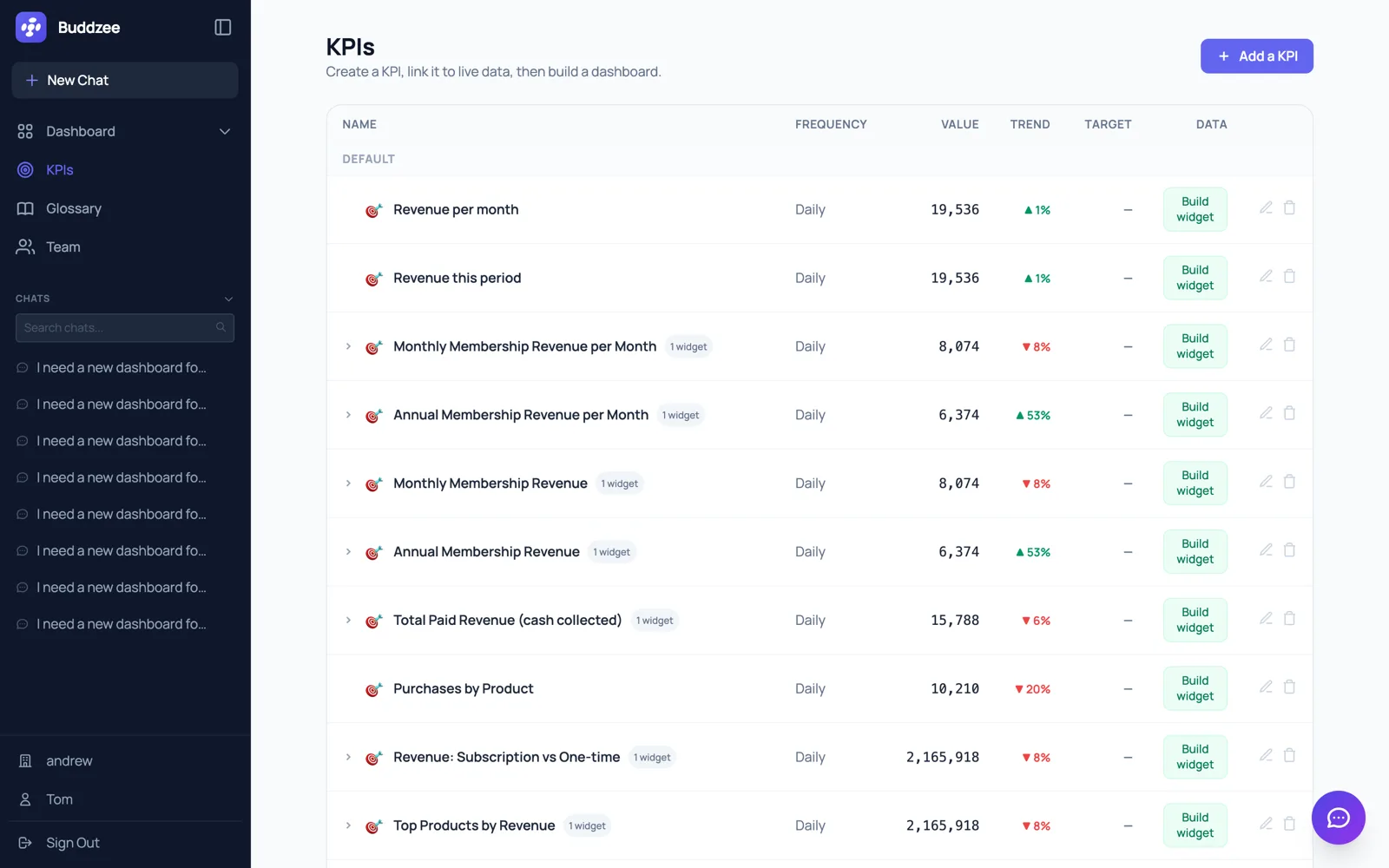The width and height of the screenshot is (1389, 868).
Task: Open the Team page
Action: (125, 247)
